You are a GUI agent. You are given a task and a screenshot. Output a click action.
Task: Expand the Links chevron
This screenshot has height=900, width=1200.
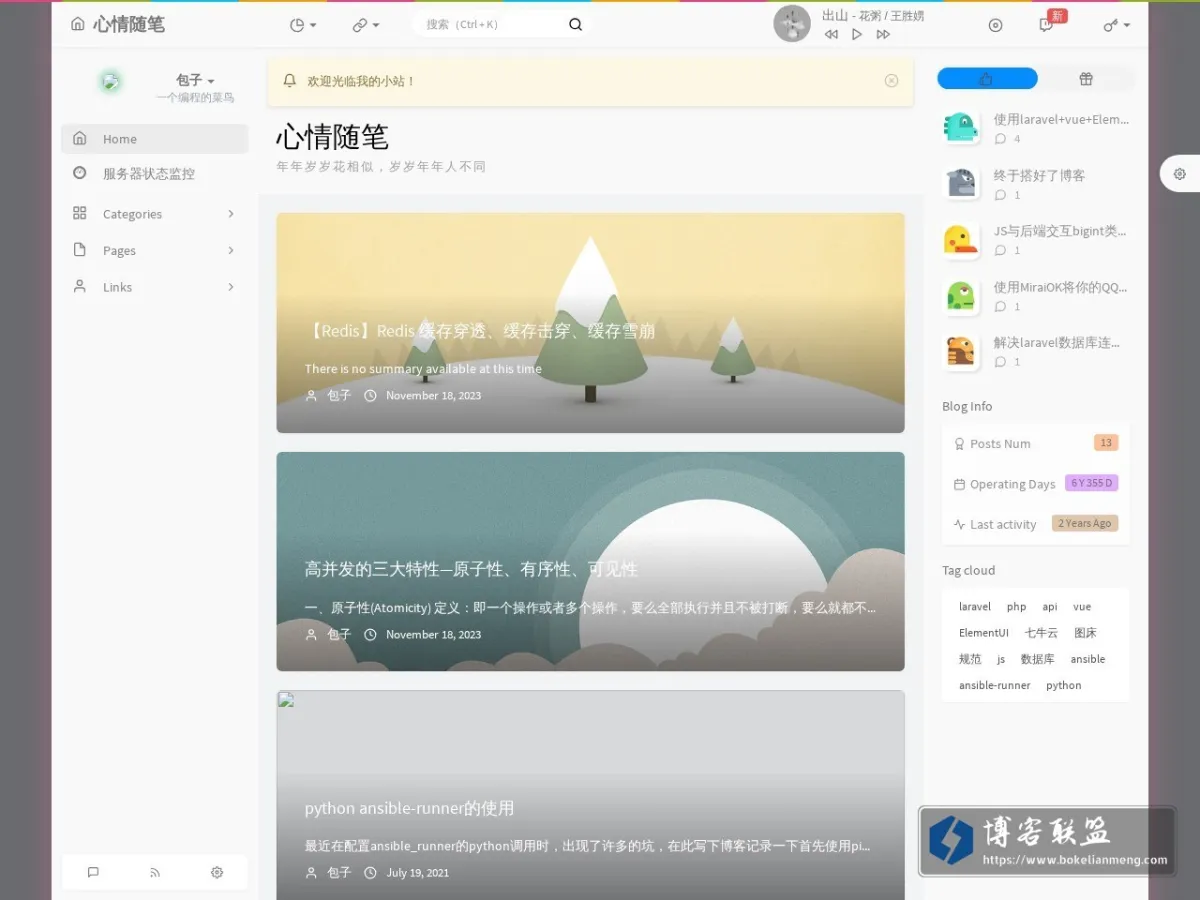[x=231, y=287]
